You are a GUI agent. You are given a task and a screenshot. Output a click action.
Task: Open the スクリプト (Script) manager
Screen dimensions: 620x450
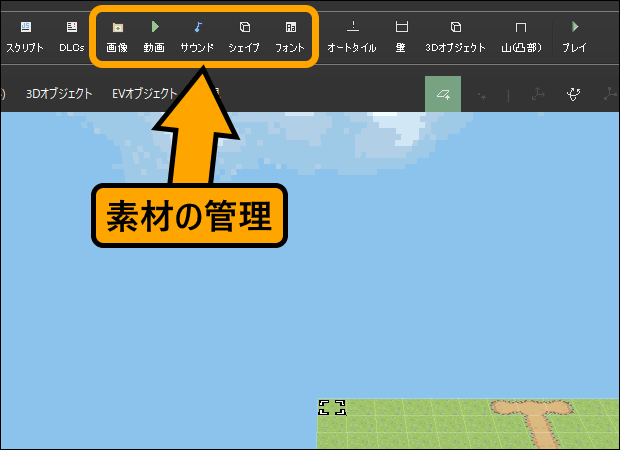pos(25,35)
